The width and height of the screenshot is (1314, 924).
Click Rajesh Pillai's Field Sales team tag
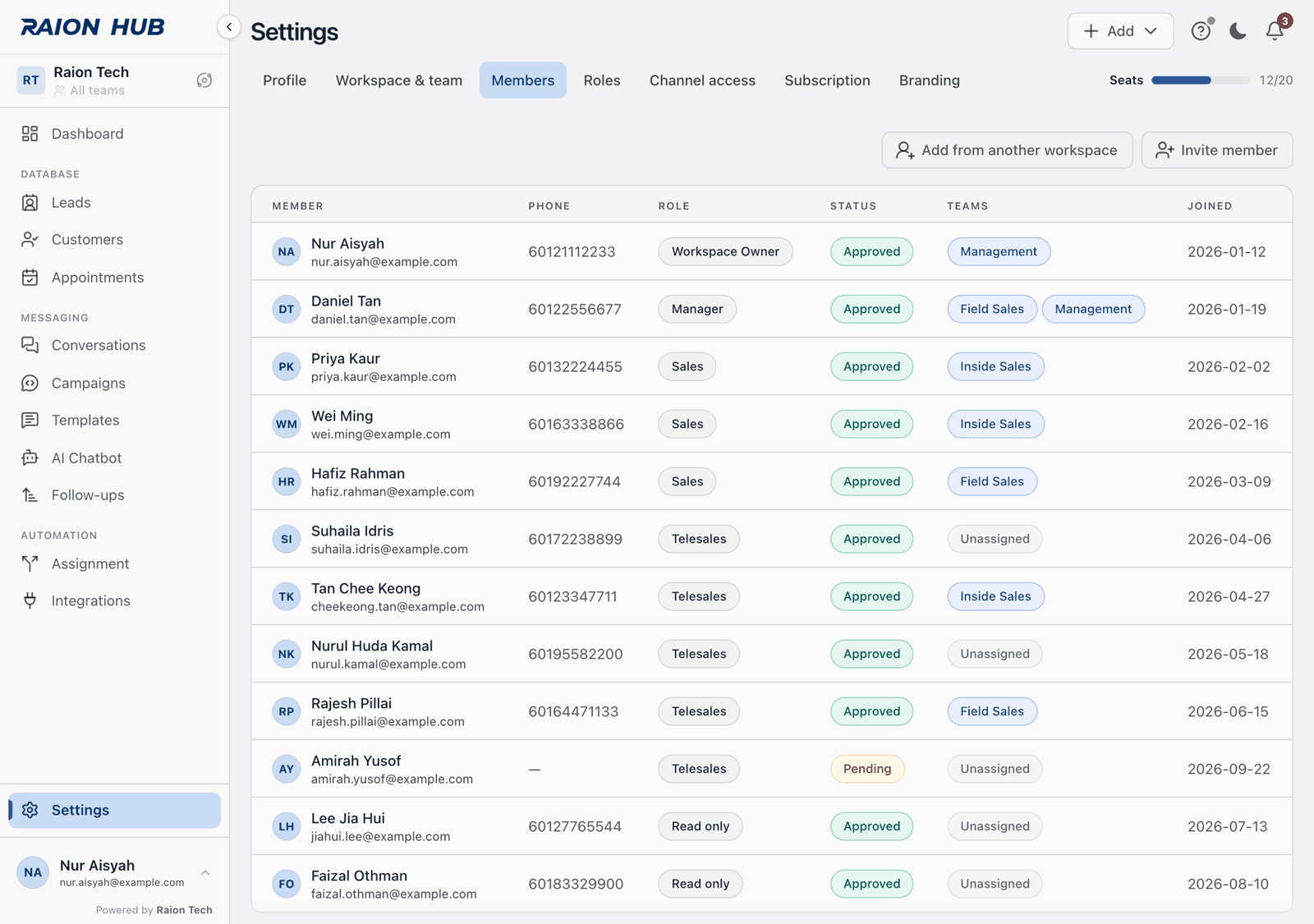(992, 711)
